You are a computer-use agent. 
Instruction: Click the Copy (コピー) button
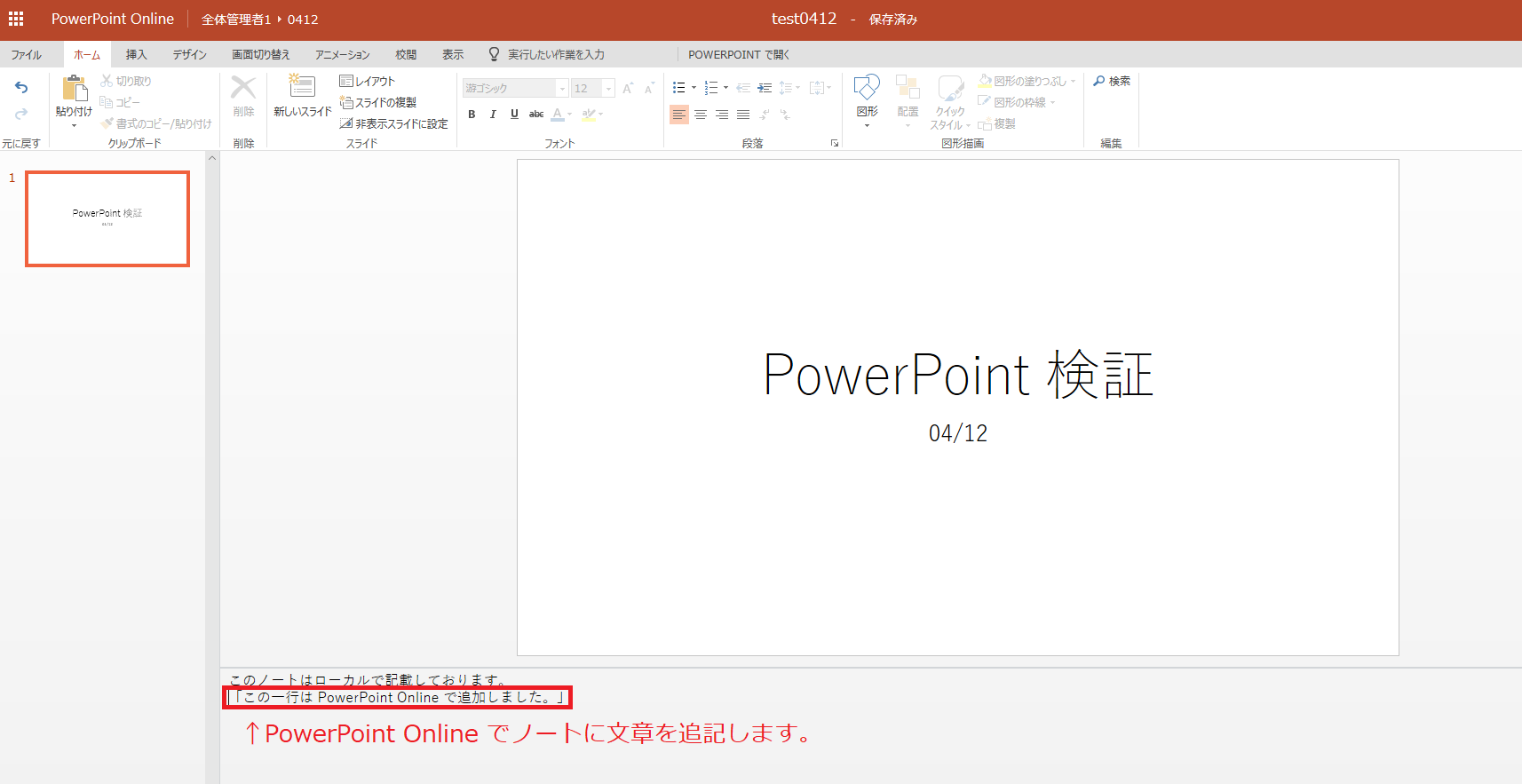pos(120,102)
